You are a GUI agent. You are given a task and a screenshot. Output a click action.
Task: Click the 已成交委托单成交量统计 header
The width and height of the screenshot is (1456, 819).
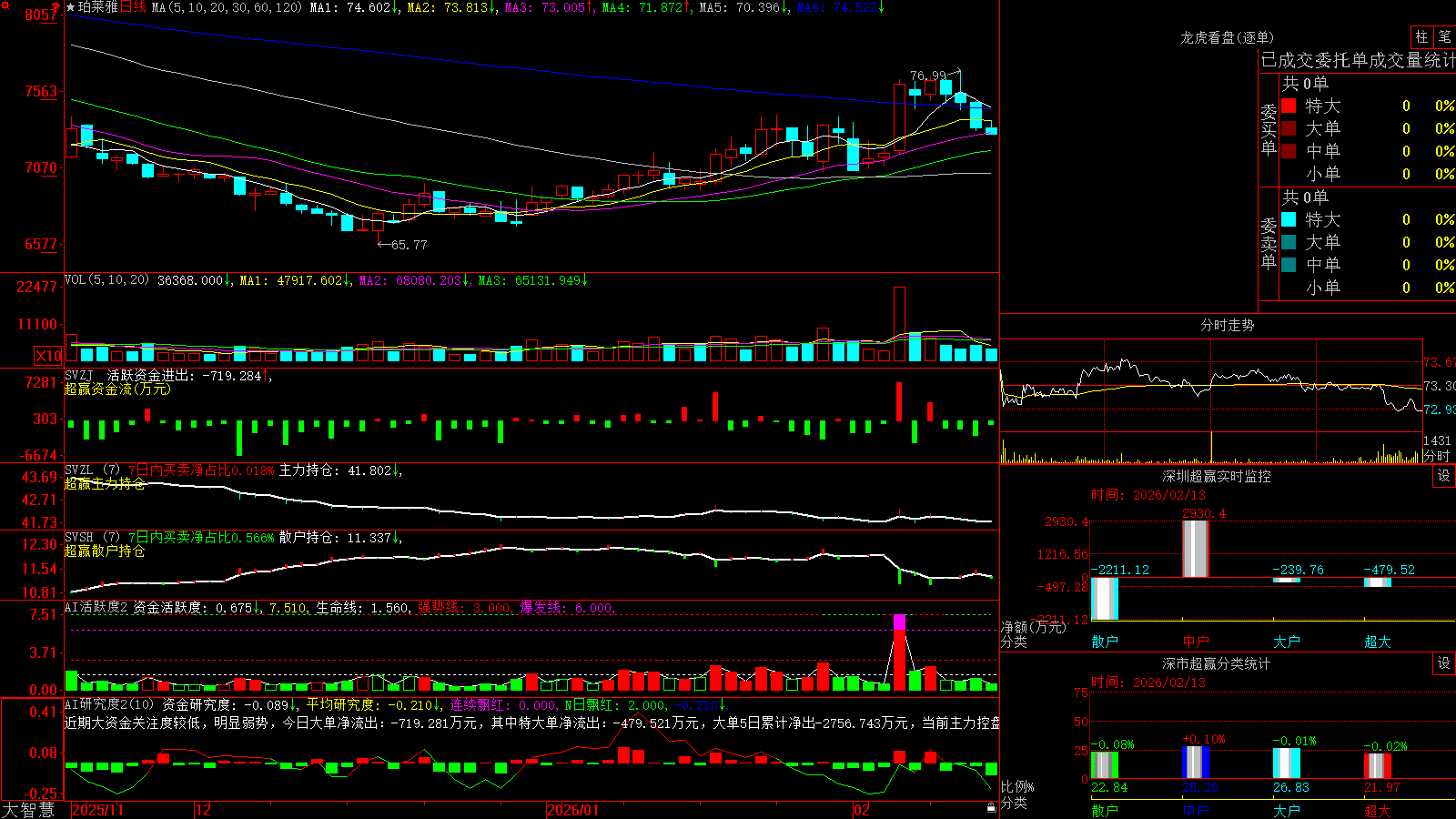point(1358,60)
